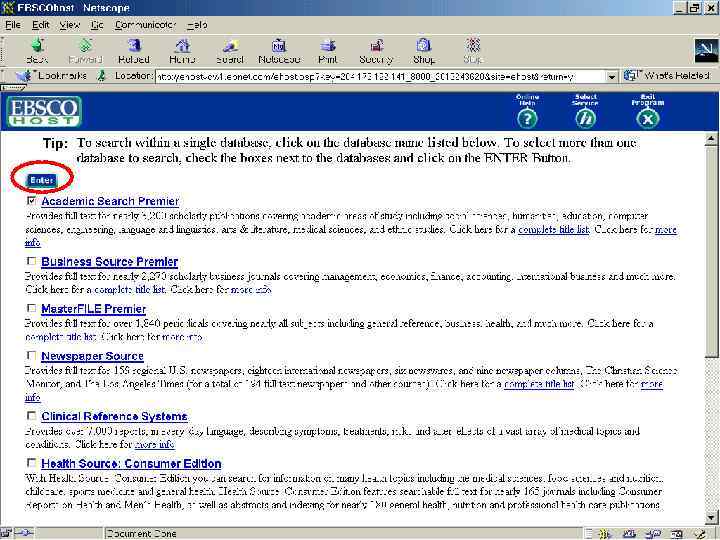This screenshot has height=540, width=720.
Task: Click in the Location URL field
Action: tap(381, 77)
